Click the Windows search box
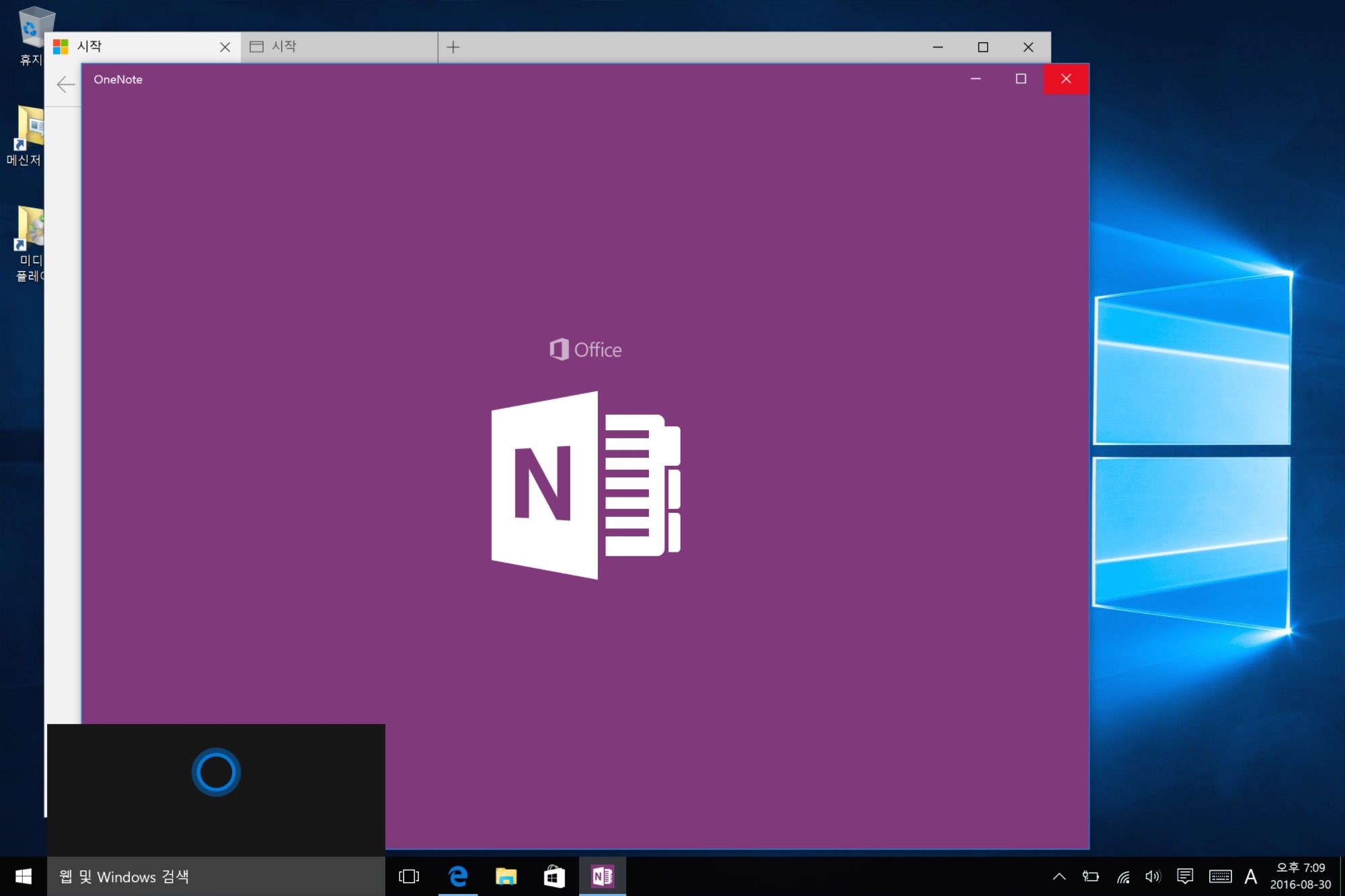 [x=216, y=877]
